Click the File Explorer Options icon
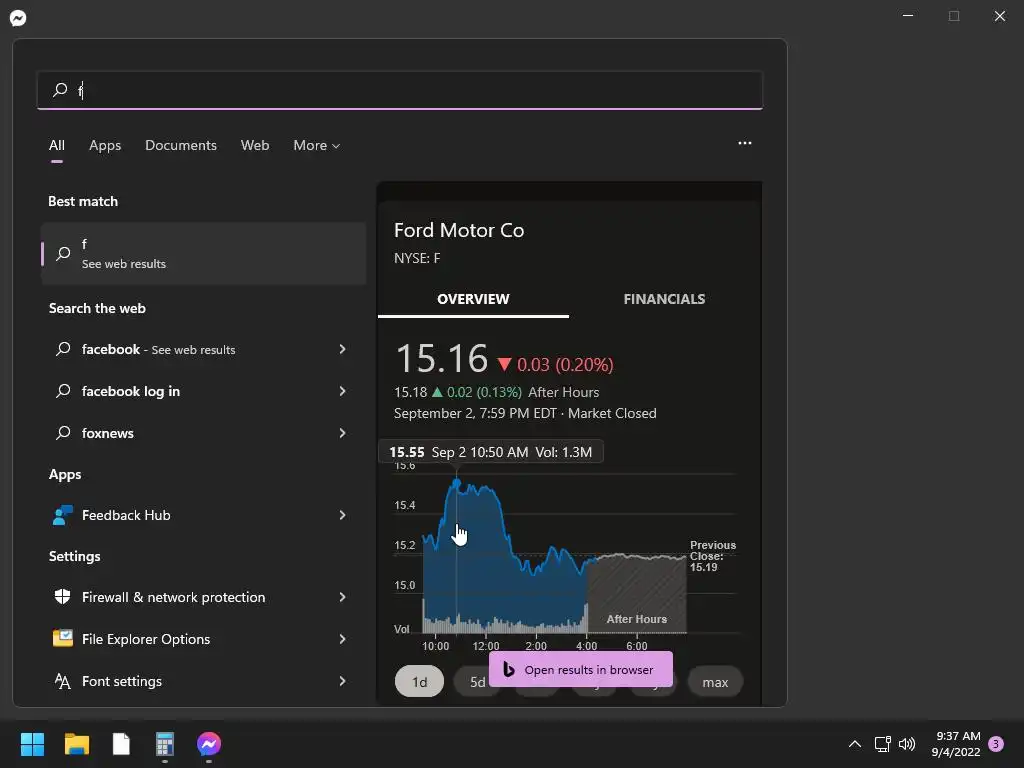1024x768 pixels. point(63,638)
